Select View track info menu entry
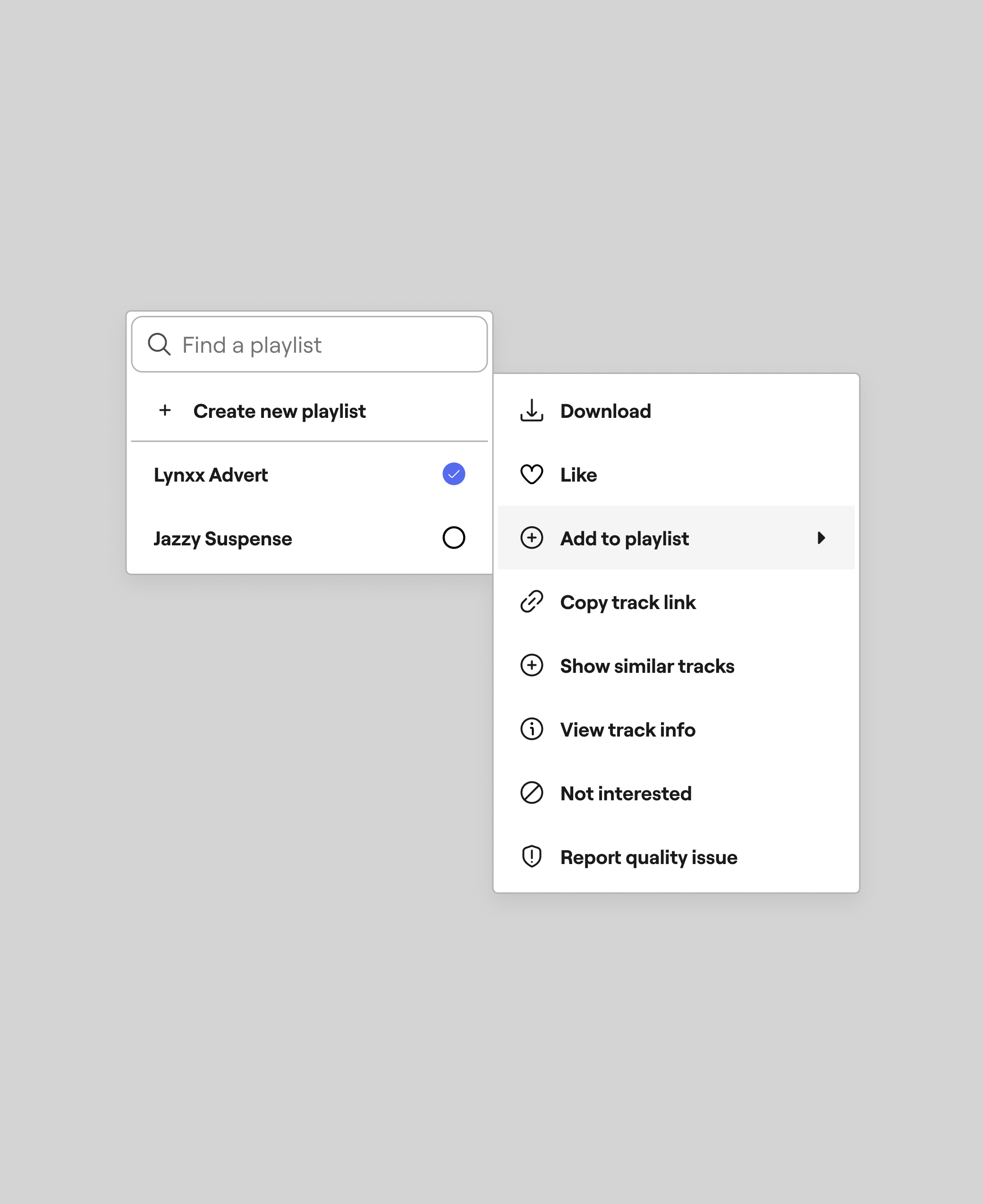 pos(627,729)
